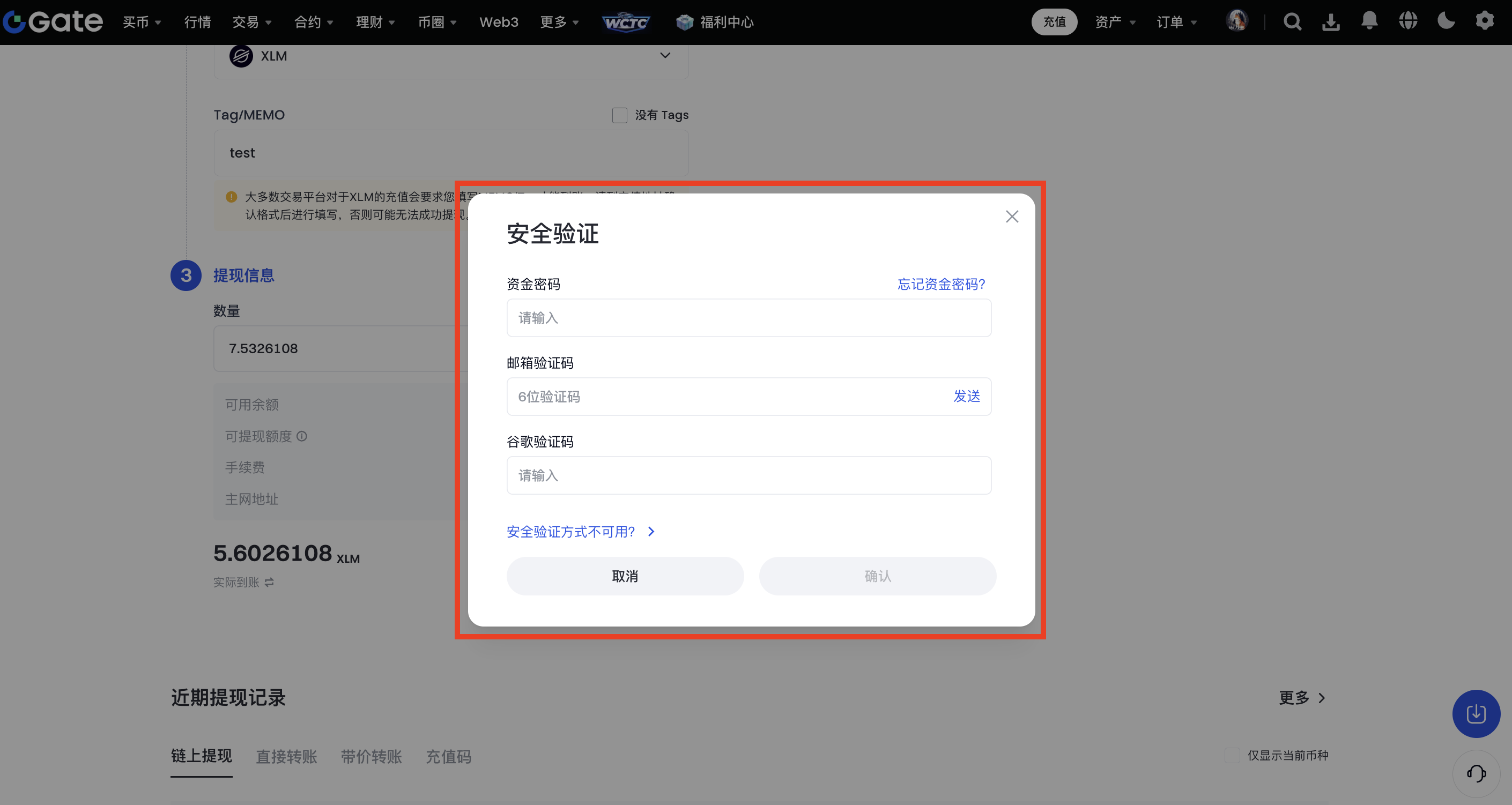
Task: Check the 没有 Tags checkbox
Action: point(619,115)
